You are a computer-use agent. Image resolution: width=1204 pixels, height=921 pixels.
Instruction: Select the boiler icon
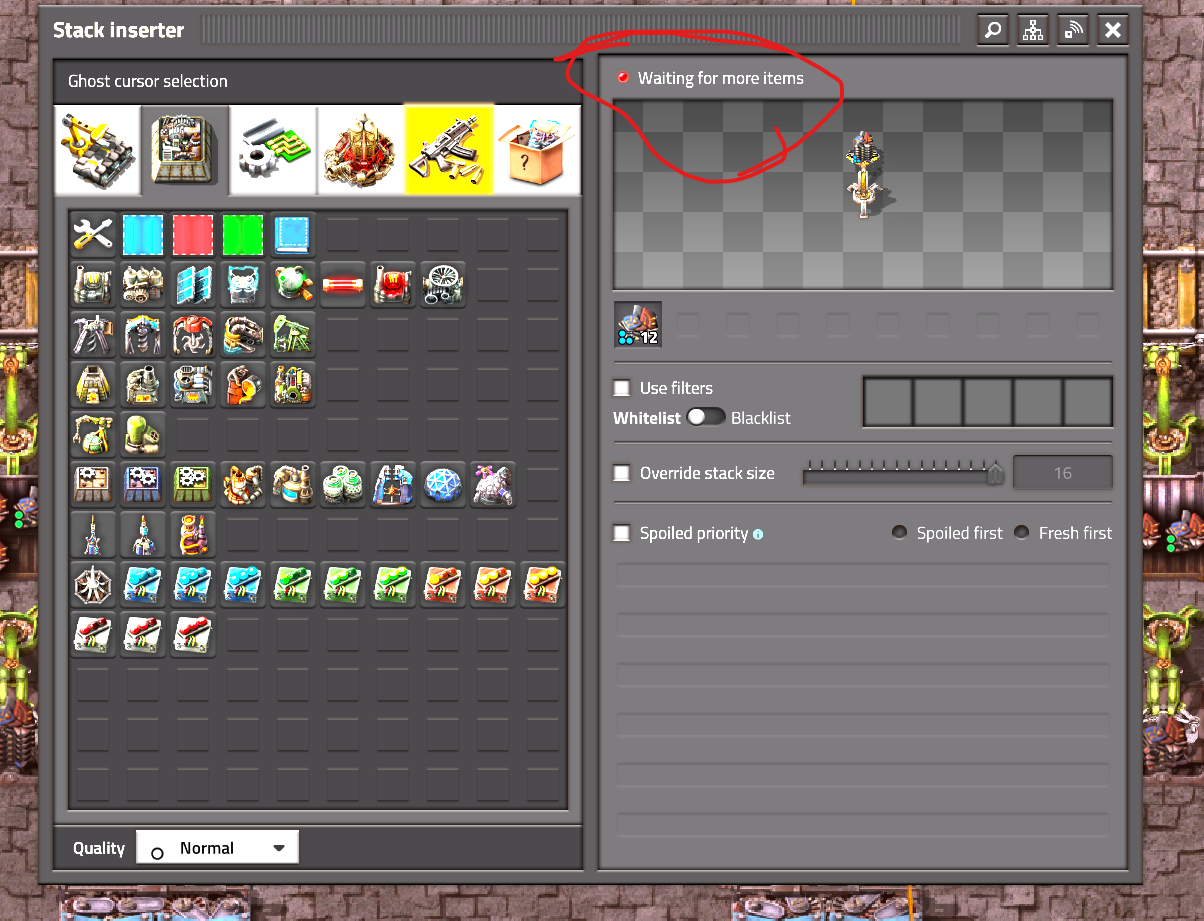pos(95,285)
